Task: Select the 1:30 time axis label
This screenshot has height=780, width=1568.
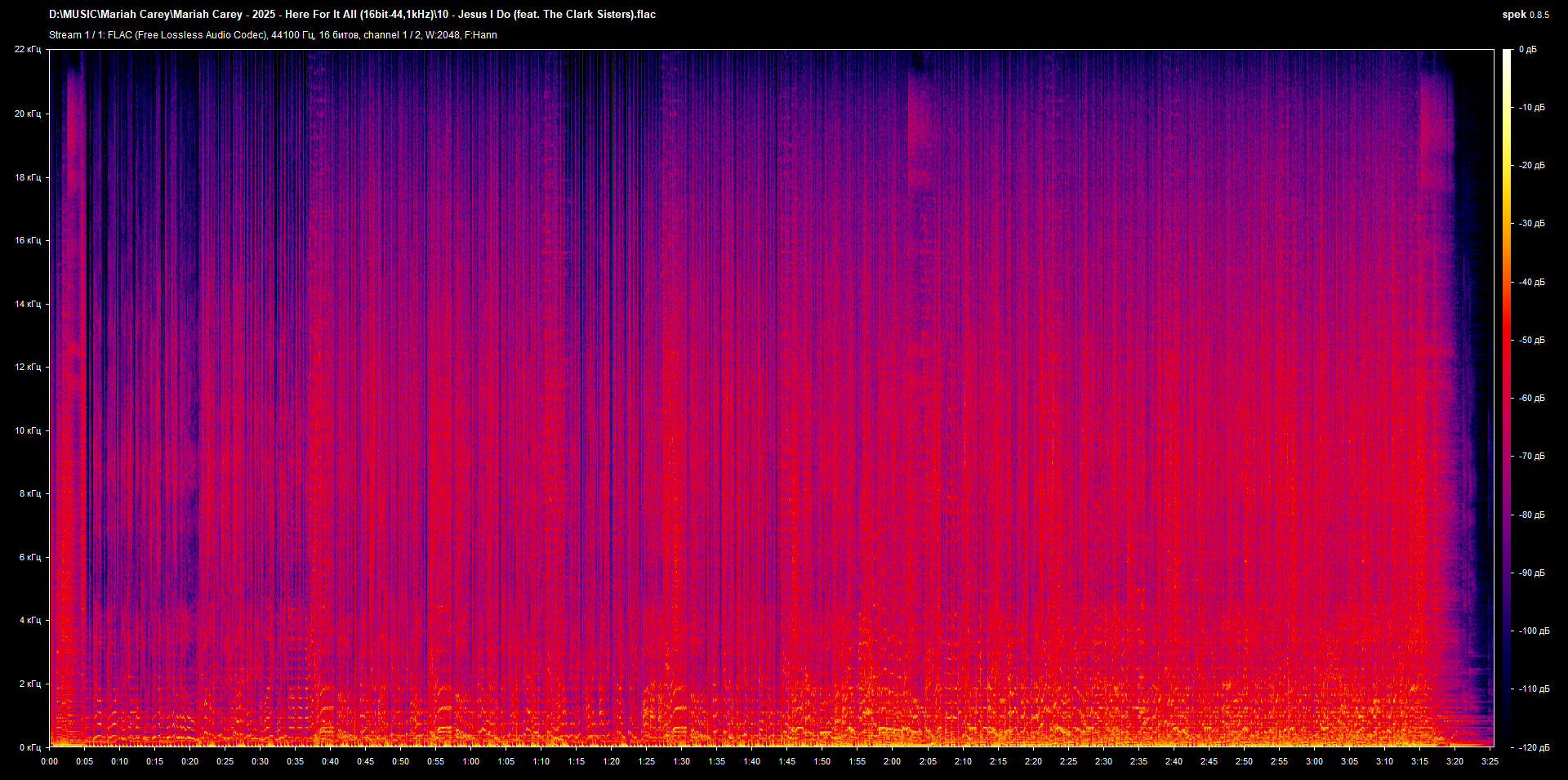Action: click(681, 761)
